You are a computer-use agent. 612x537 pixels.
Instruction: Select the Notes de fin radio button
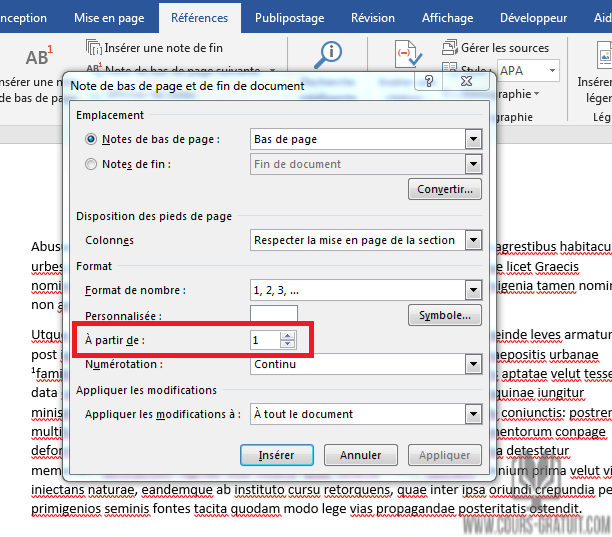(x=92, y=164)
